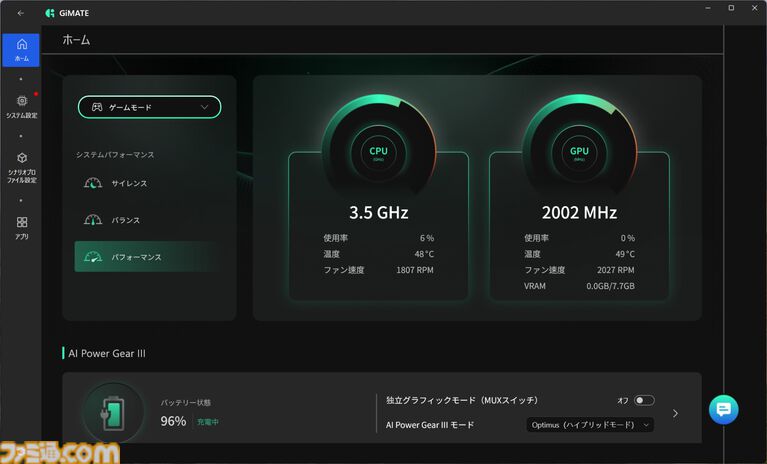Minimize the GiMATE window
The image size is (767, 464).
pyautogui.click(x=708, y=8)
